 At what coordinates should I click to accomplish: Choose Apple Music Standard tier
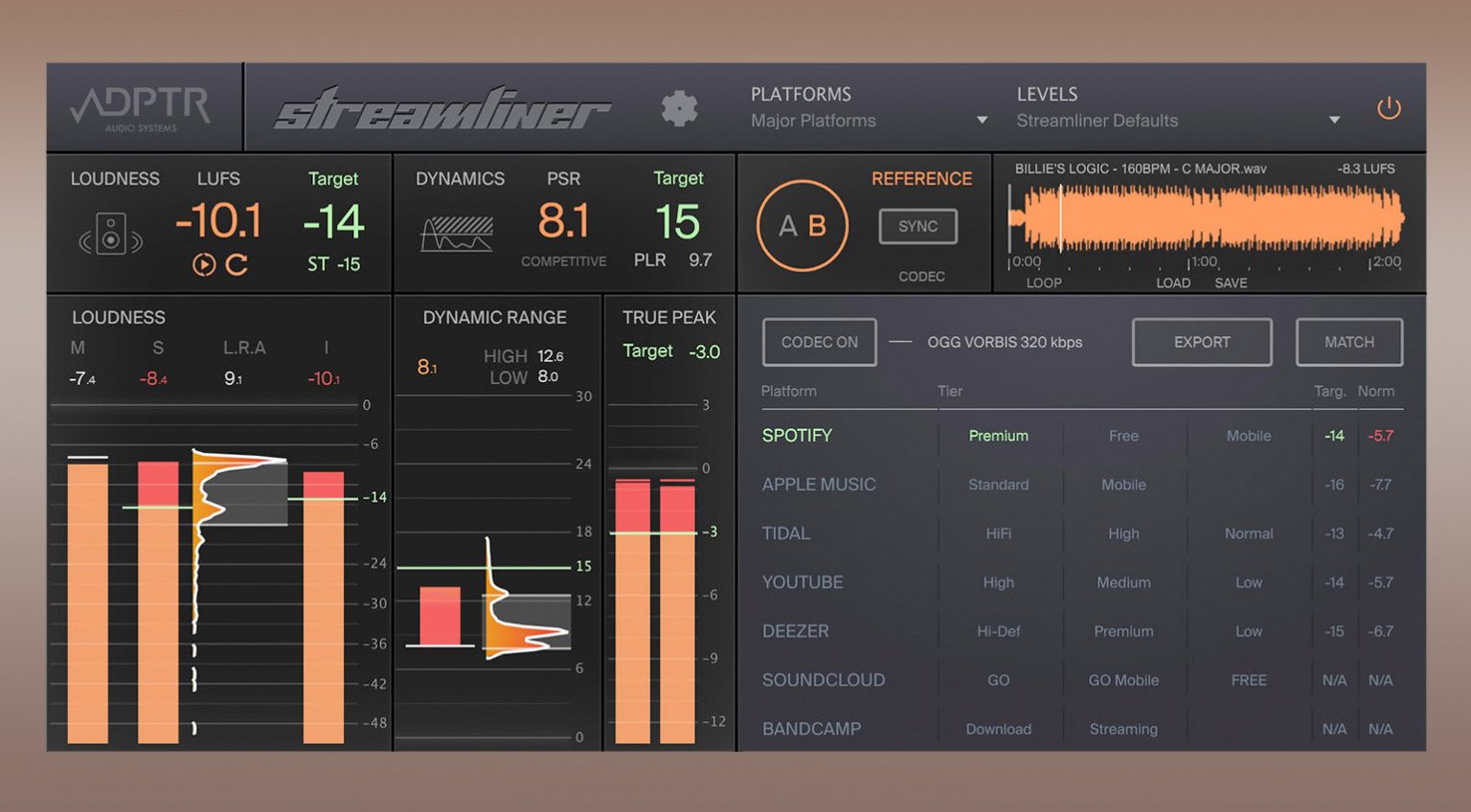pos(998,485)
